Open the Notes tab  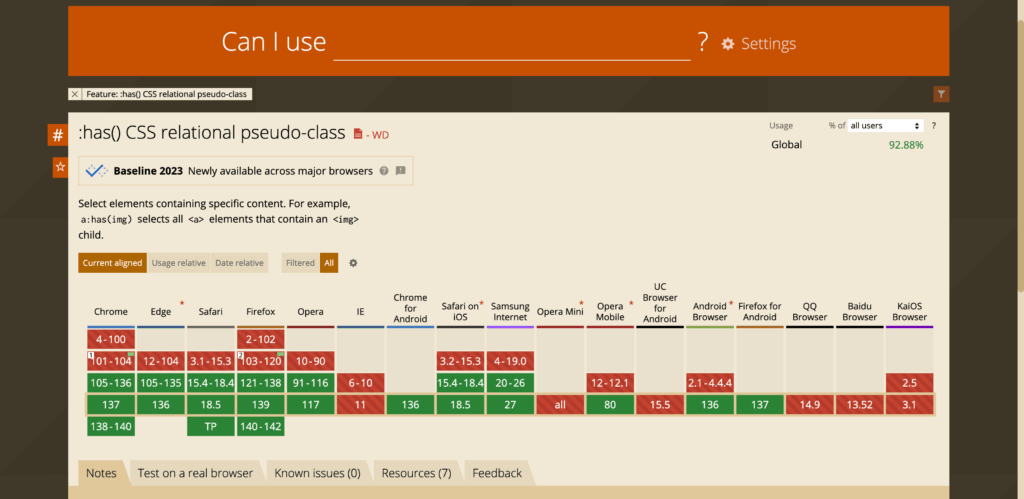(101, 473)
